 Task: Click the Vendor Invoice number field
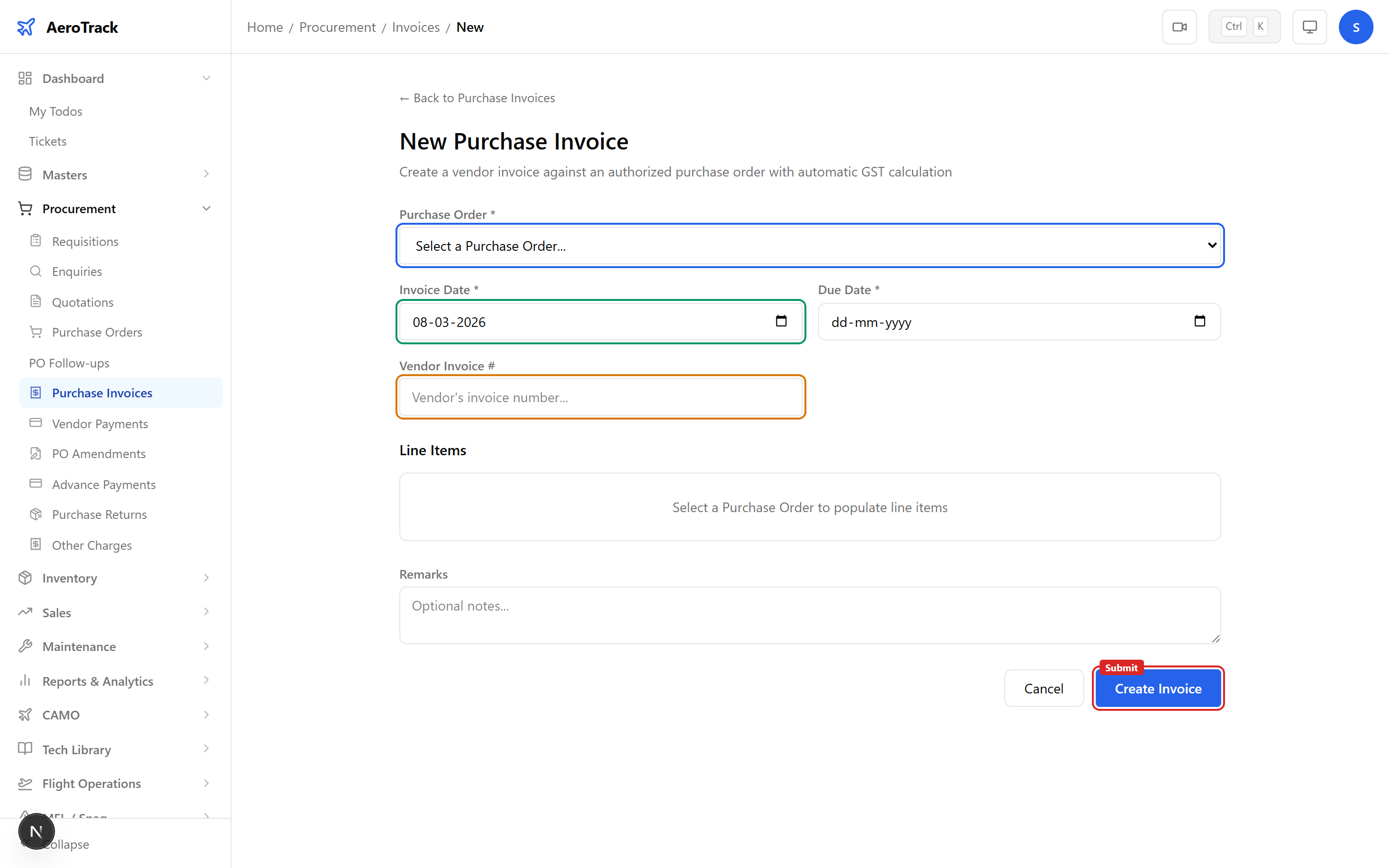coord(600,397)
